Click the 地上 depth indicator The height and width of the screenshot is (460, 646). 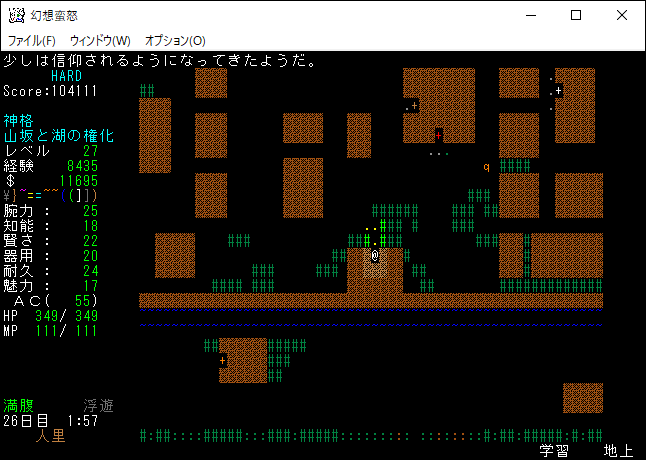click(x=618, y=451)
